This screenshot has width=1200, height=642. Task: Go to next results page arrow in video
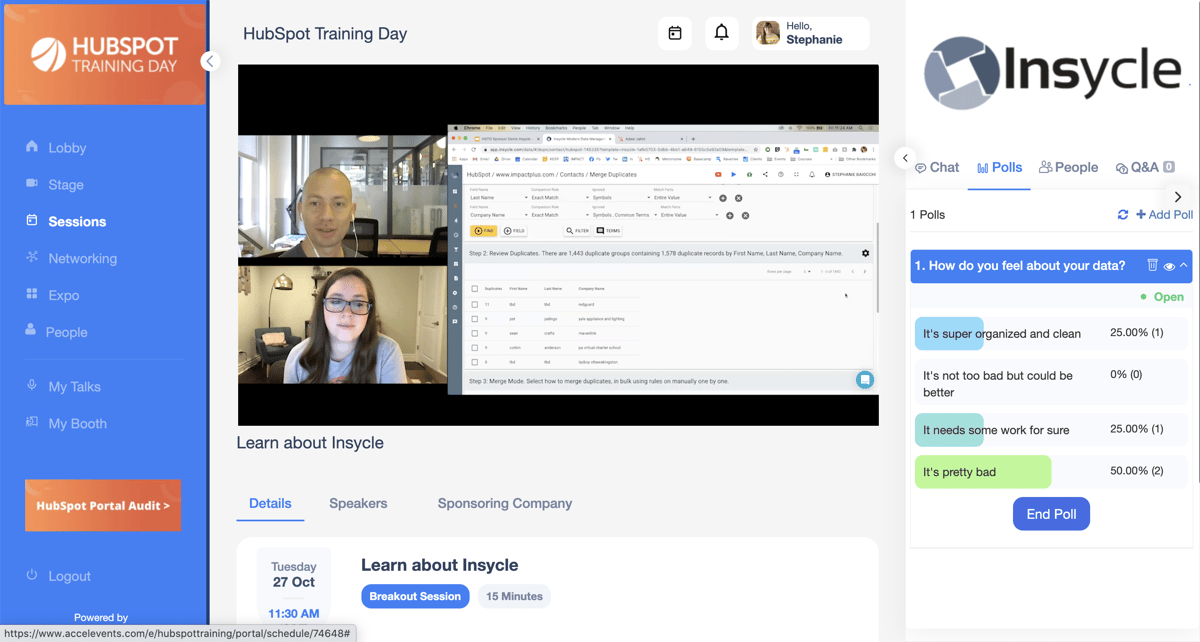pos(865,272)
